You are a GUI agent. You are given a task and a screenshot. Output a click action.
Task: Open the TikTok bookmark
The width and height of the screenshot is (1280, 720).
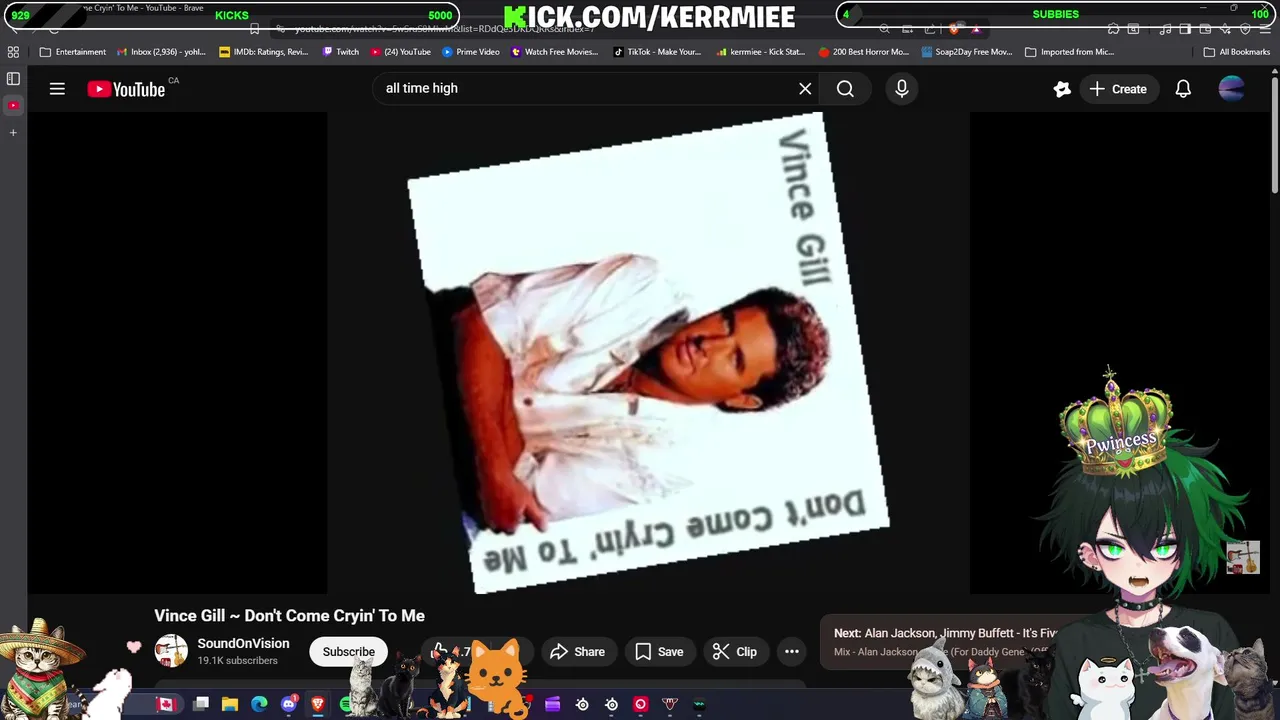pos(657,52)
